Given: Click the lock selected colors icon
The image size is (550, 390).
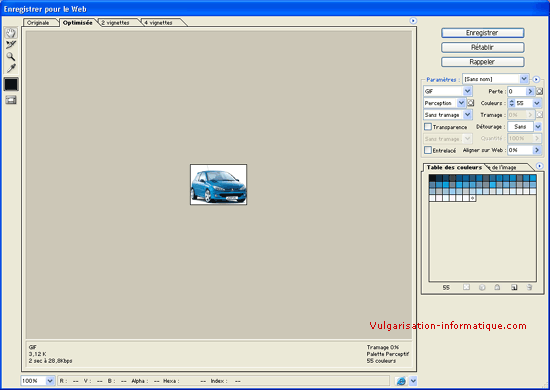Looking at the screenshot, I should (497, 287).
